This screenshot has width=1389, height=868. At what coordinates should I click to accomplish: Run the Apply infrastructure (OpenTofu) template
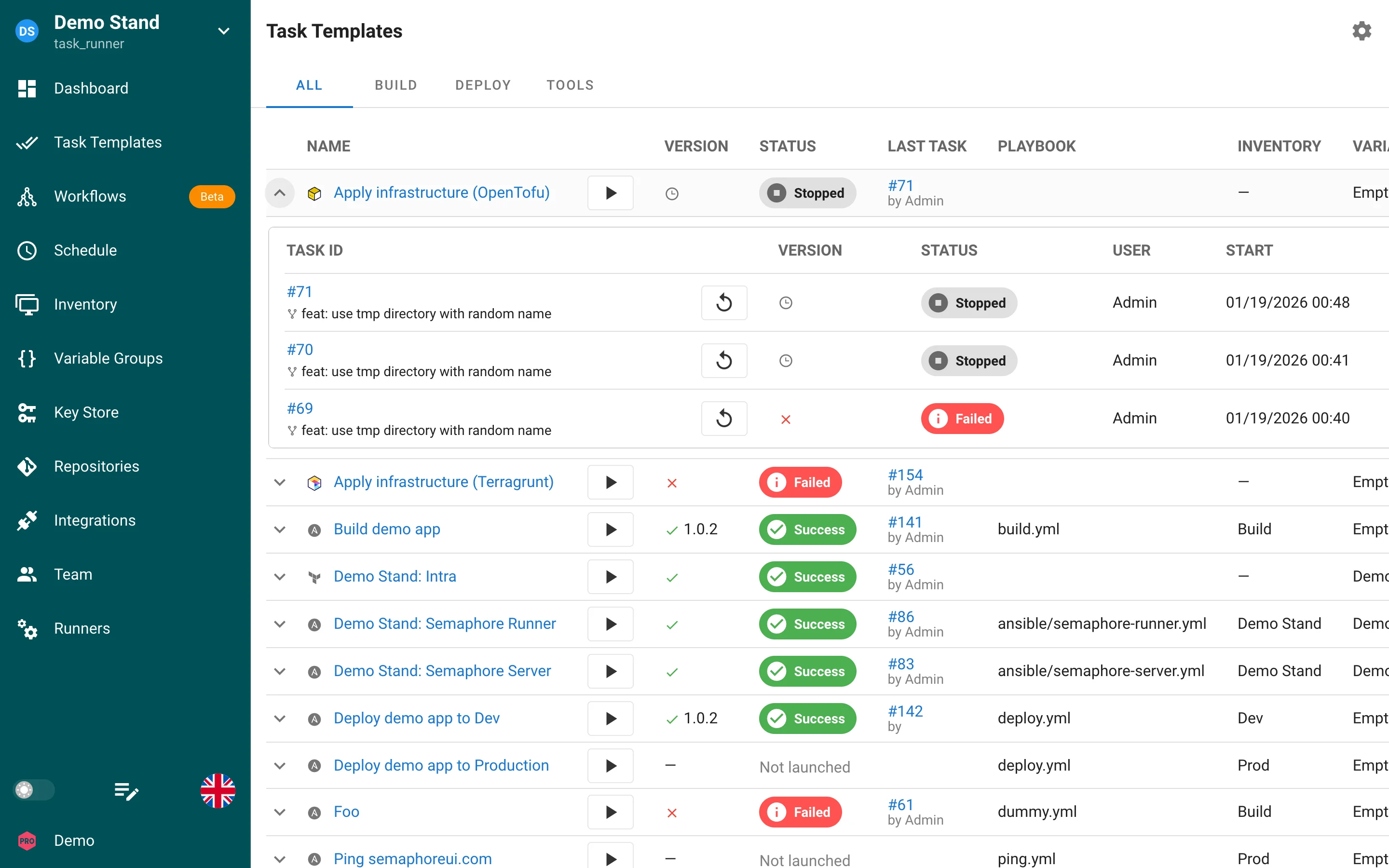tap(610, 193)
